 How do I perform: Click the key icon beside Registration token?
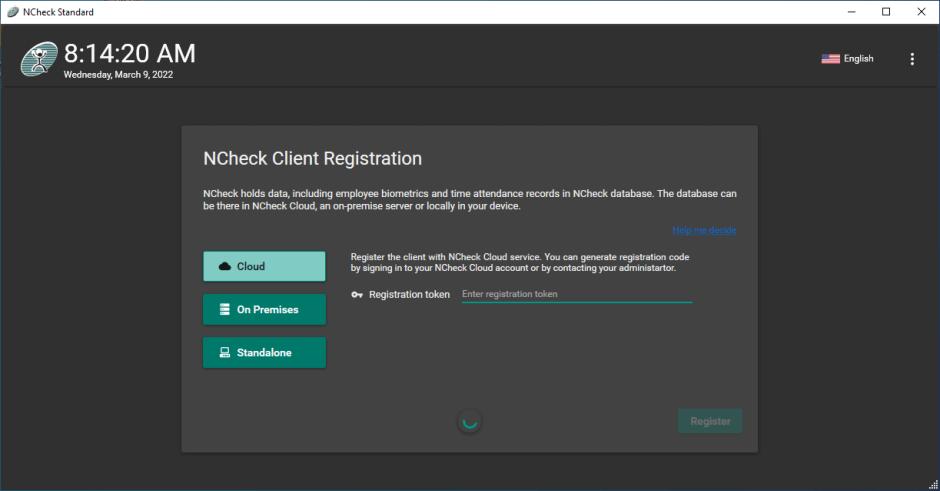click(x=357, y=295)
